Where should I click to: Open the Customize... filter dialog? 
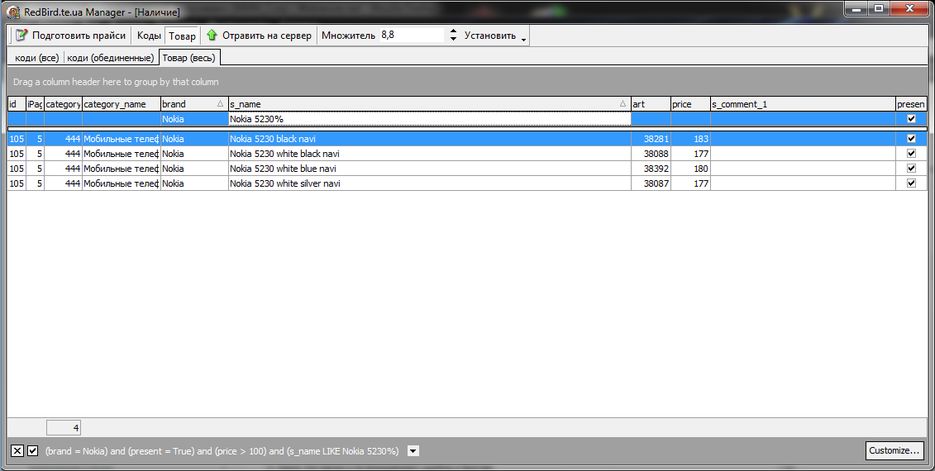click(x=894, y=451)
